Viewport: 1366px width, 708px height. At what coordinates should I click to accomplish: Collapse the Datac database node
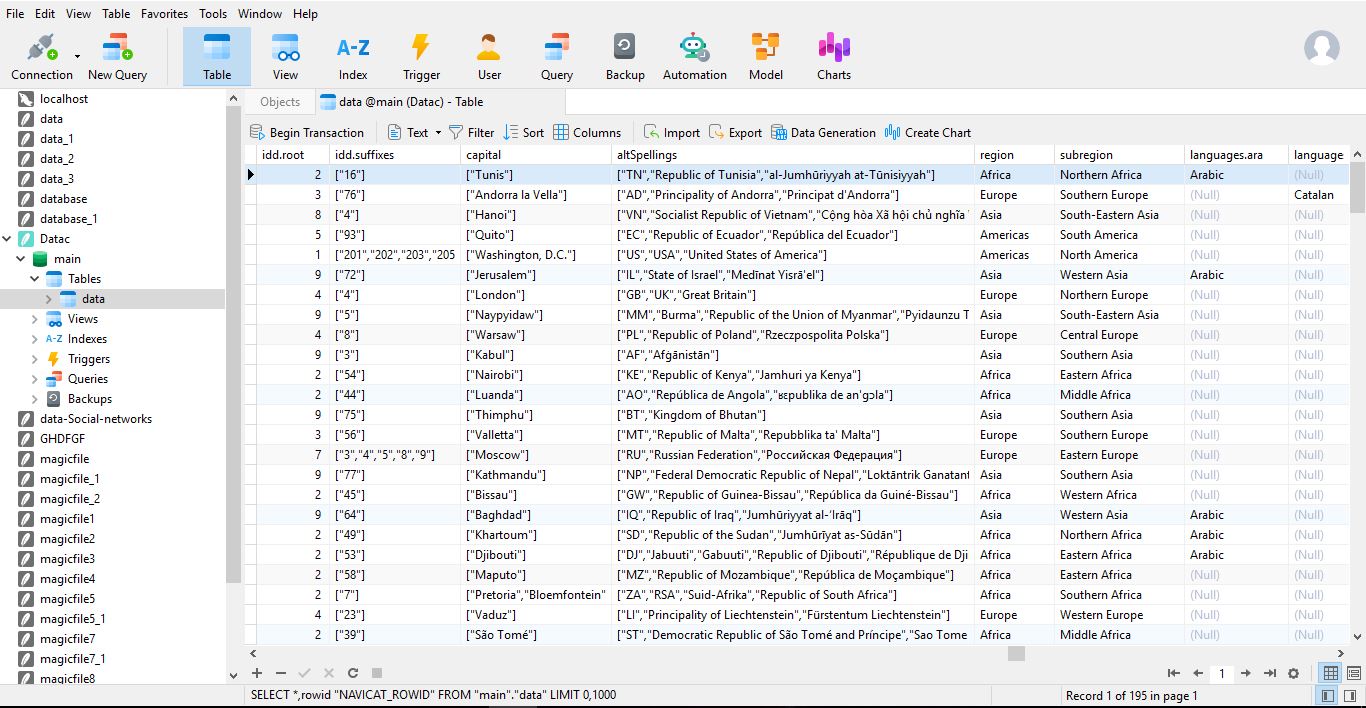[8, 239]
